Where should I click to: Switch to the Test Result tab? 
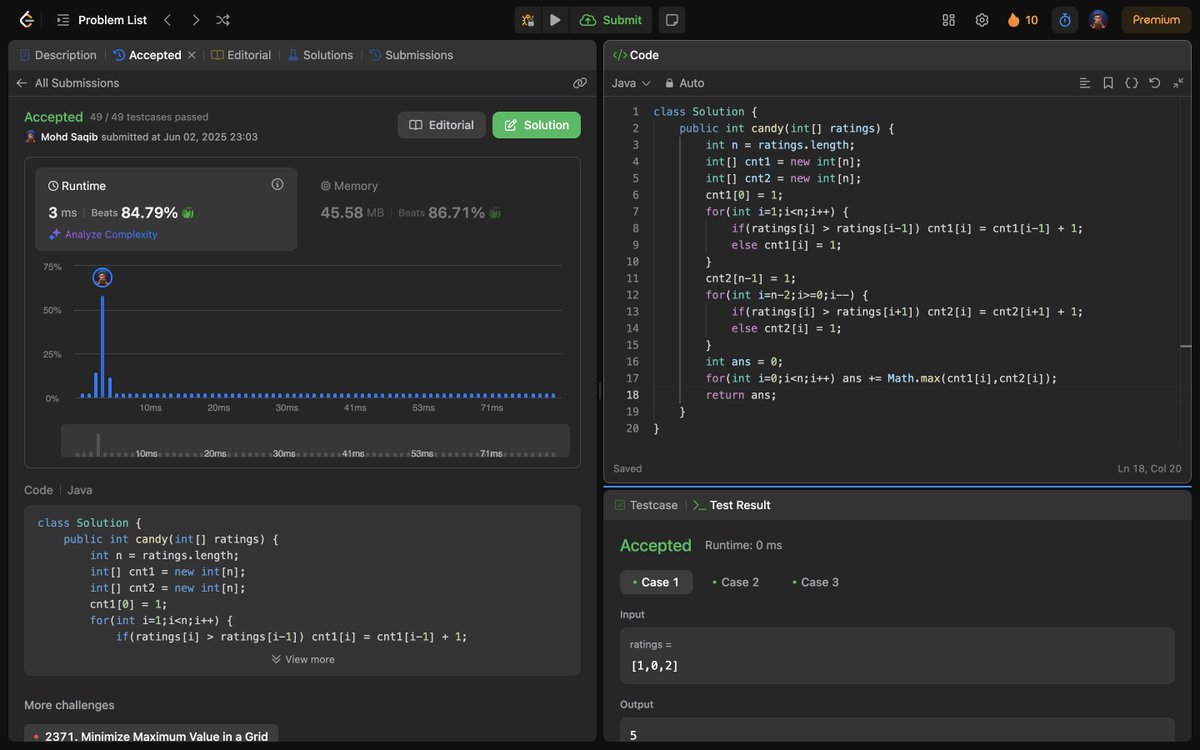click(x=731, y=505)
